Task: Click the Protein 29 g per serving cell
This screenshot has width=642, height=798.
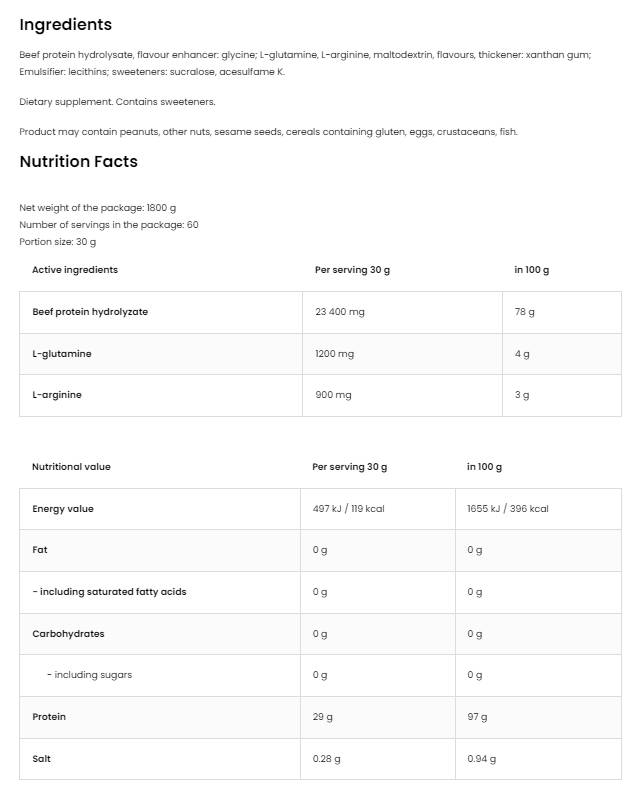Action: tap(323, 717)
